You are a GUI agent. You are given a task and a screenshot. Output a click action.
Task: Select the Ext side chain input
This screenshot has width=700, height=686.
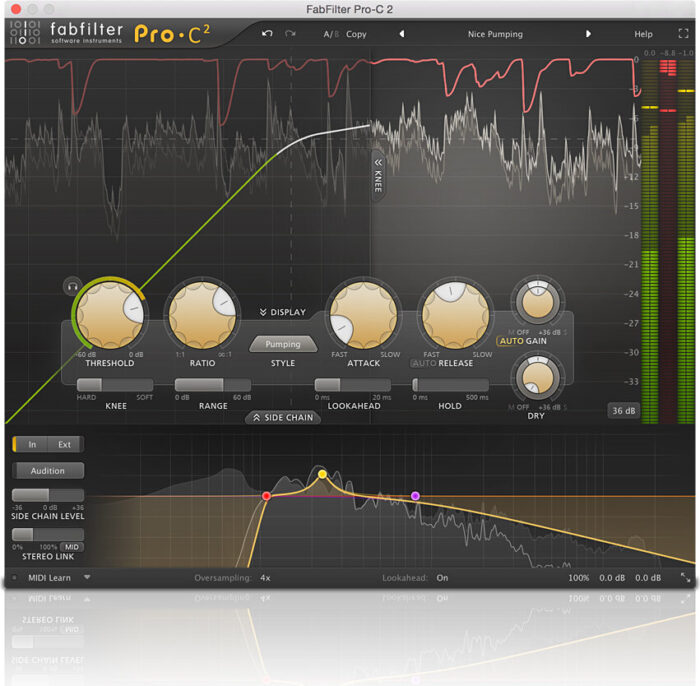tap(64, 445)
